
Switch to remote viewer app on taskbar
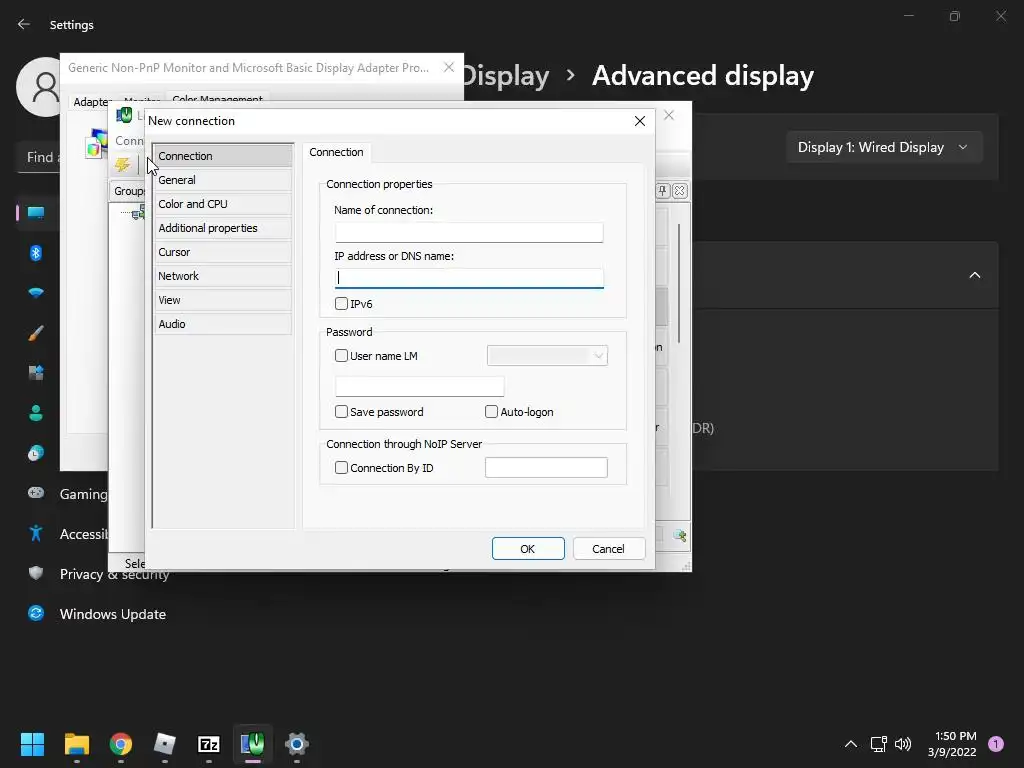(253, 744)
